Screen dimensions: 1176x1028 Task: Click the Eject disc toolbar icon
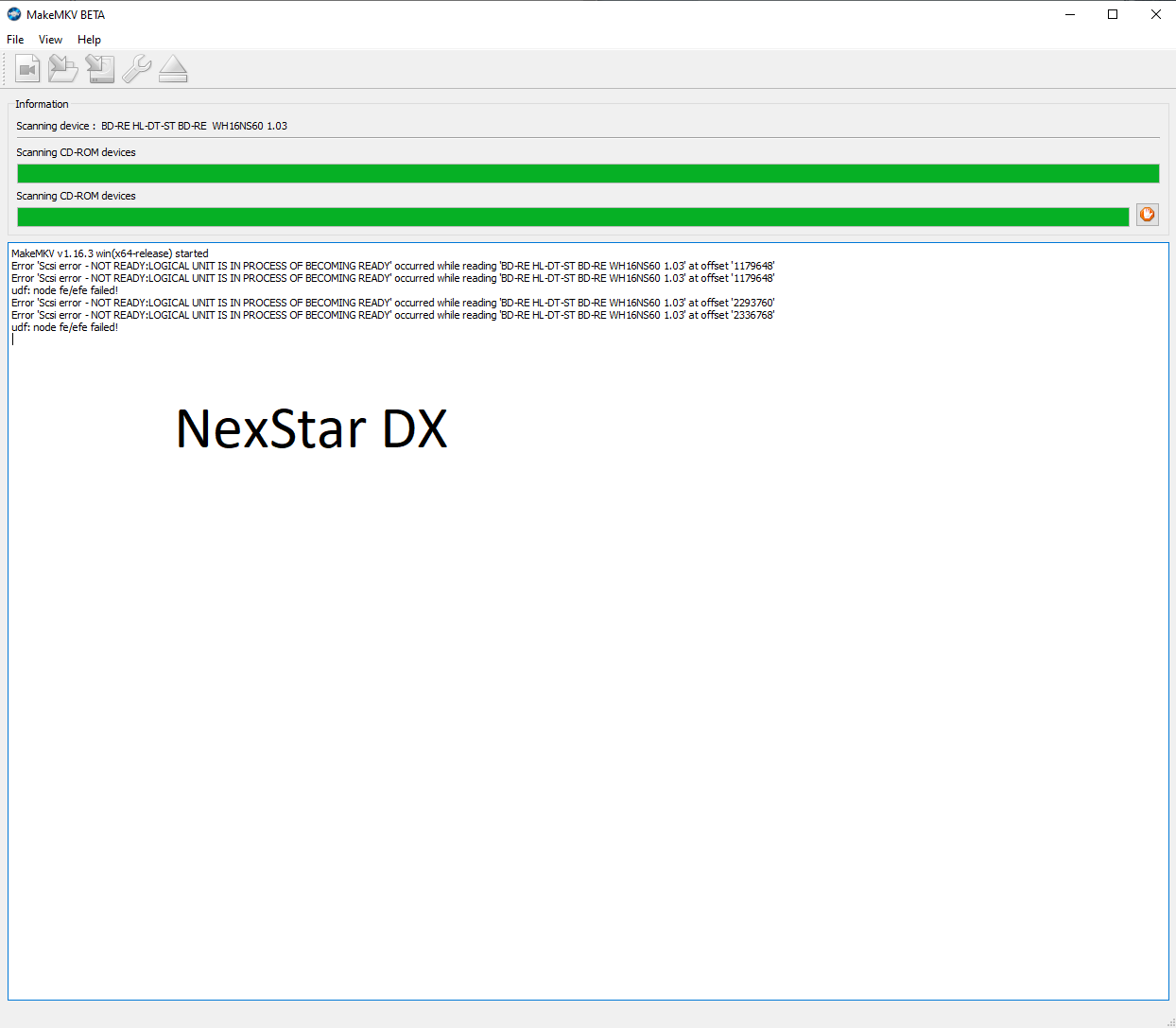tap(173, 69)
